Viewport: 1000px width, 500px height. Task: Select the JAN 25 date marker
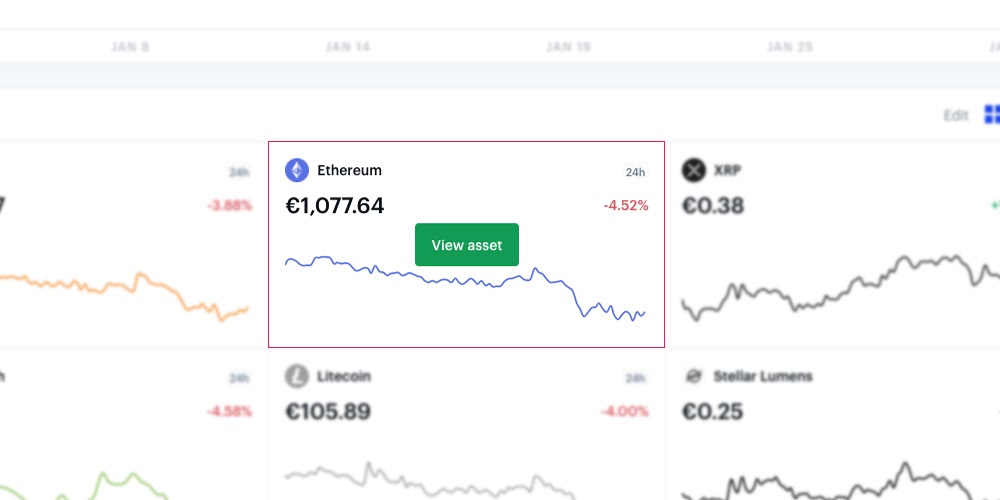coord(790,47)
